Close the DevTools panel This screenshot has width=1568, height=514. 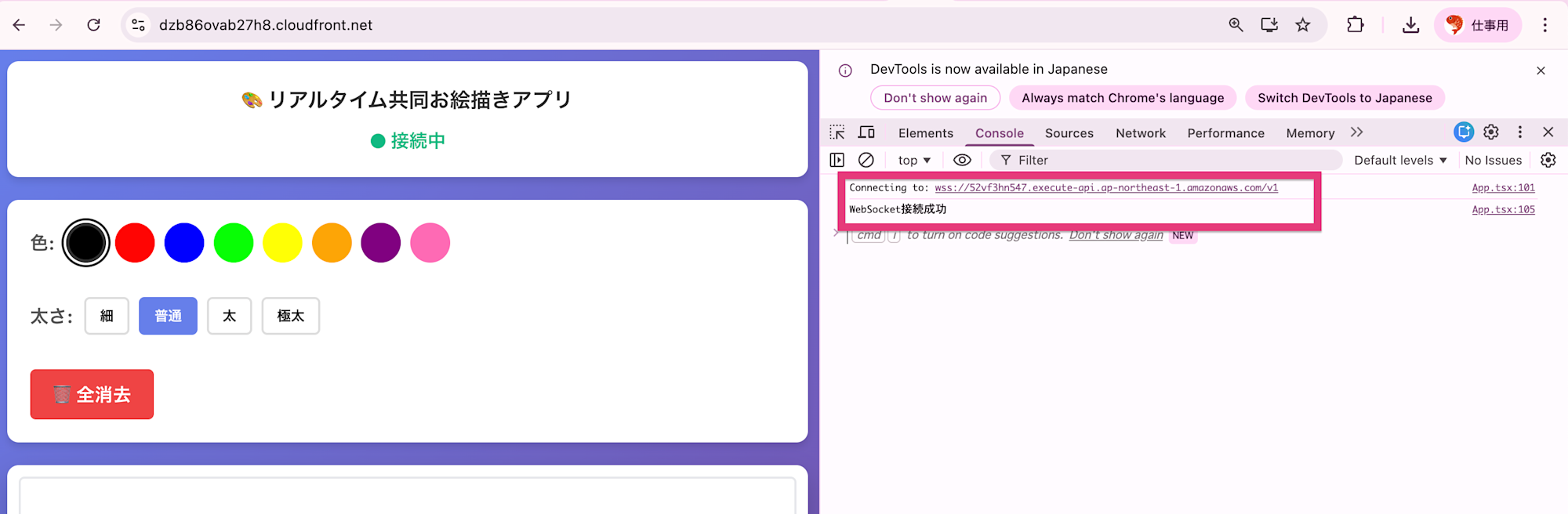click(1548, 132)
